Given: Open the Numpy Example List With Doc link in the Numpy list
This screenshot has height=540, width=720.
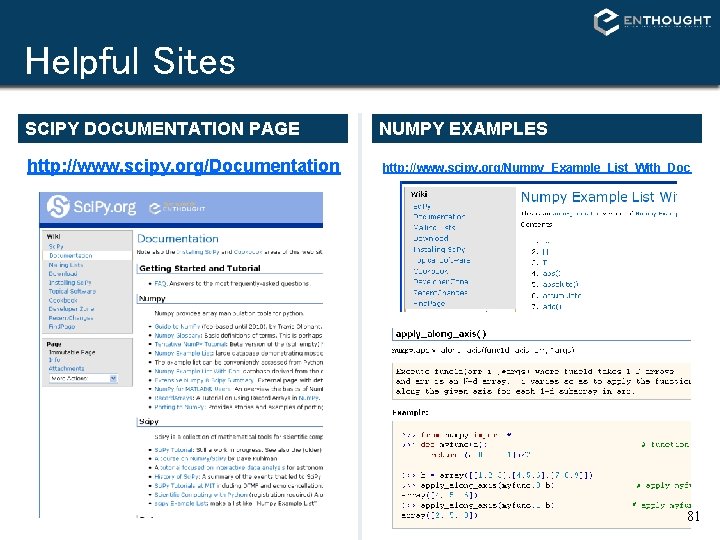Looking at the screenshot, I should click(x=197, y=371).
